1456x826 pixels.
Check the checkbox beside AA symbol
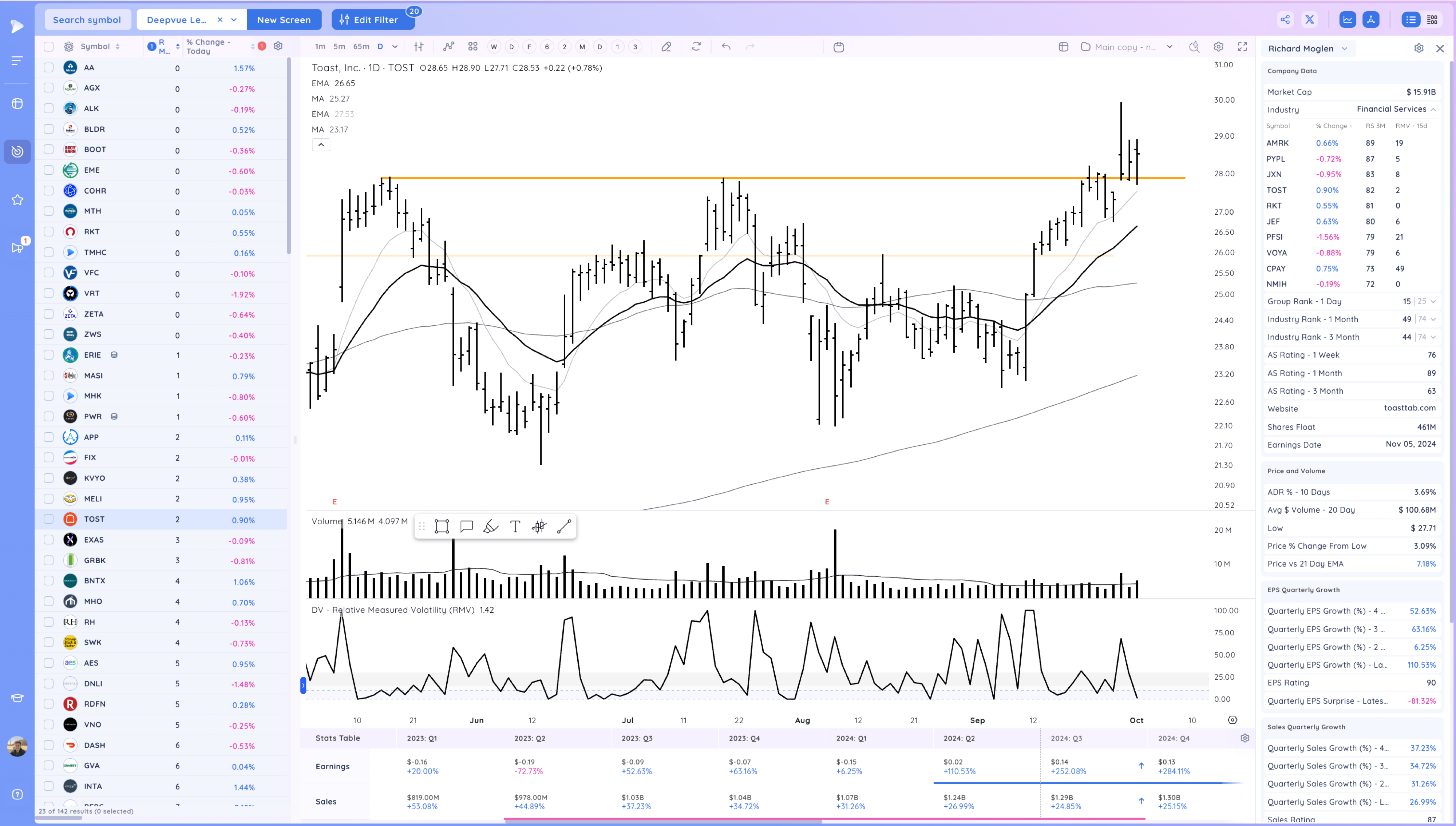pos(49,68)
